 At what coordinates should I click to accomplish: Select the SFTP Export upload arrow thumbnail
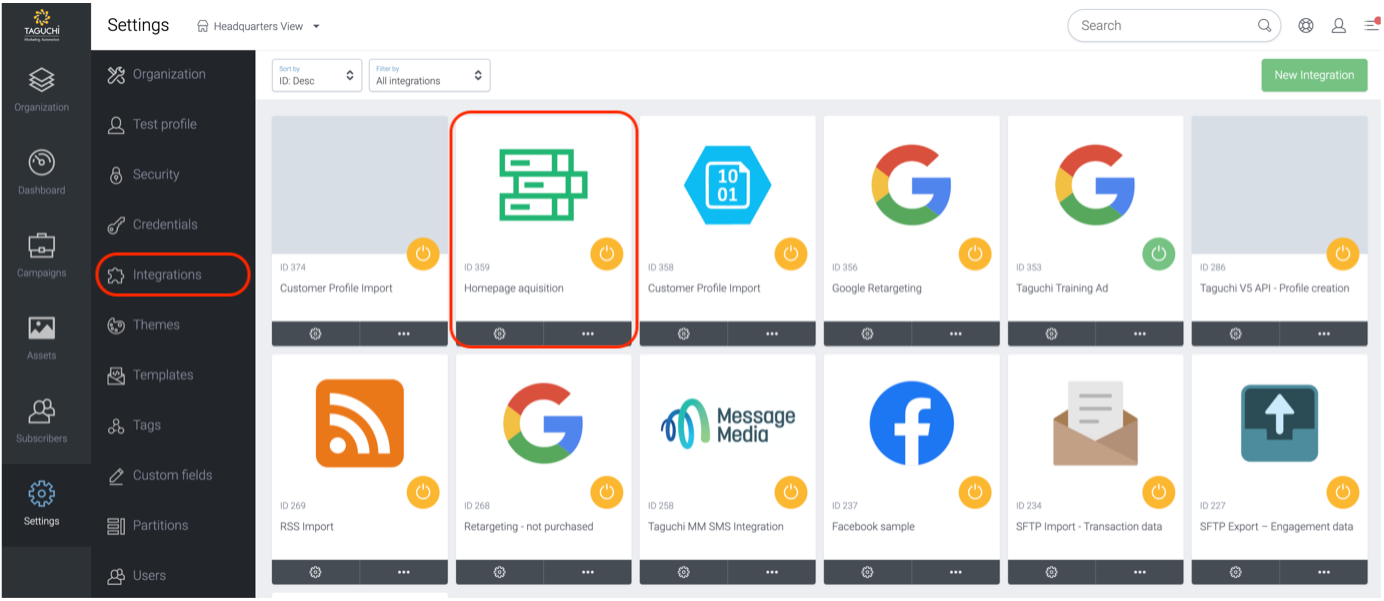point(1279,423)
